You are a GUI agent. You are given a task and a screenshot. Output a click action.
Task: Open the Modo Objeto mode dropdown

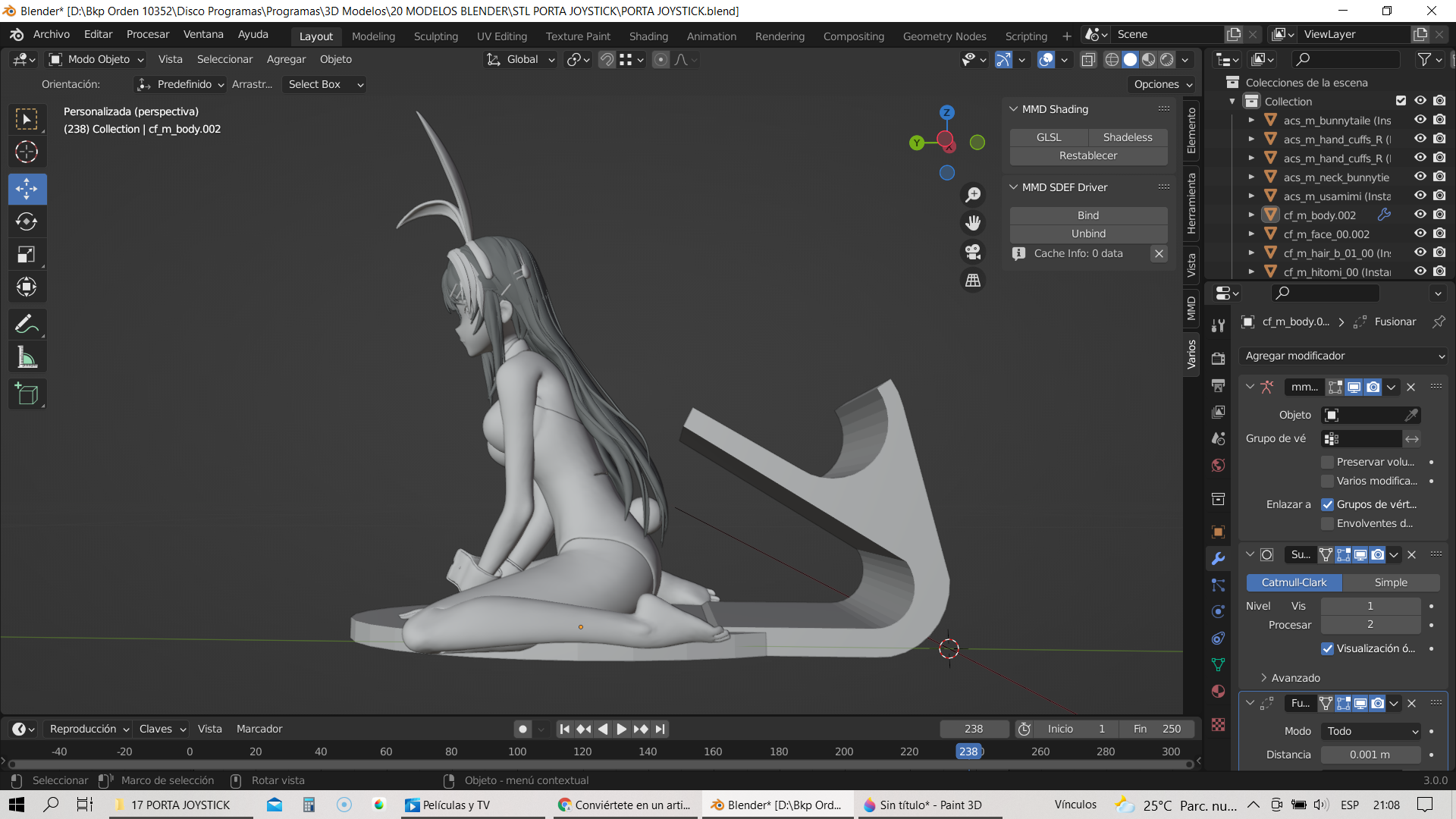pyautogui.click(x=96, y=59)
